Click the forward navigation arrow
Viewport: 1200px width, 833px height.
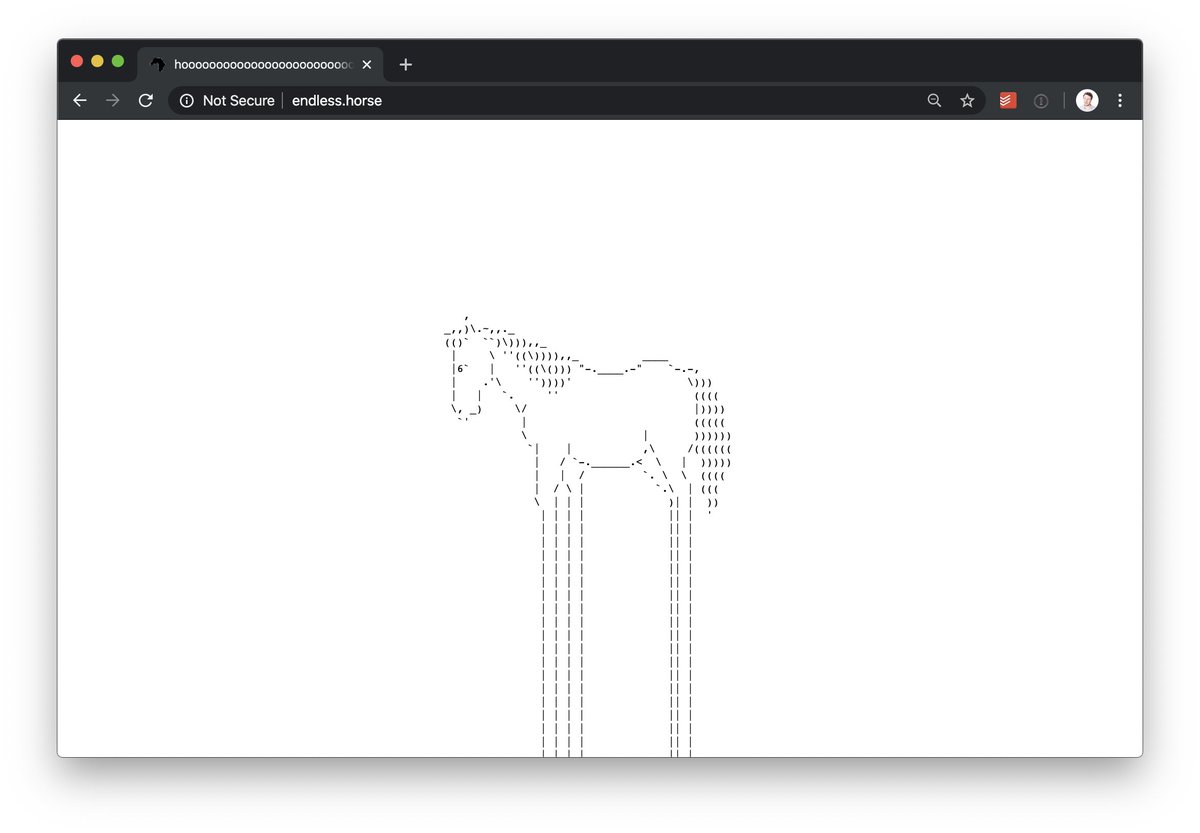click(113, 100)
